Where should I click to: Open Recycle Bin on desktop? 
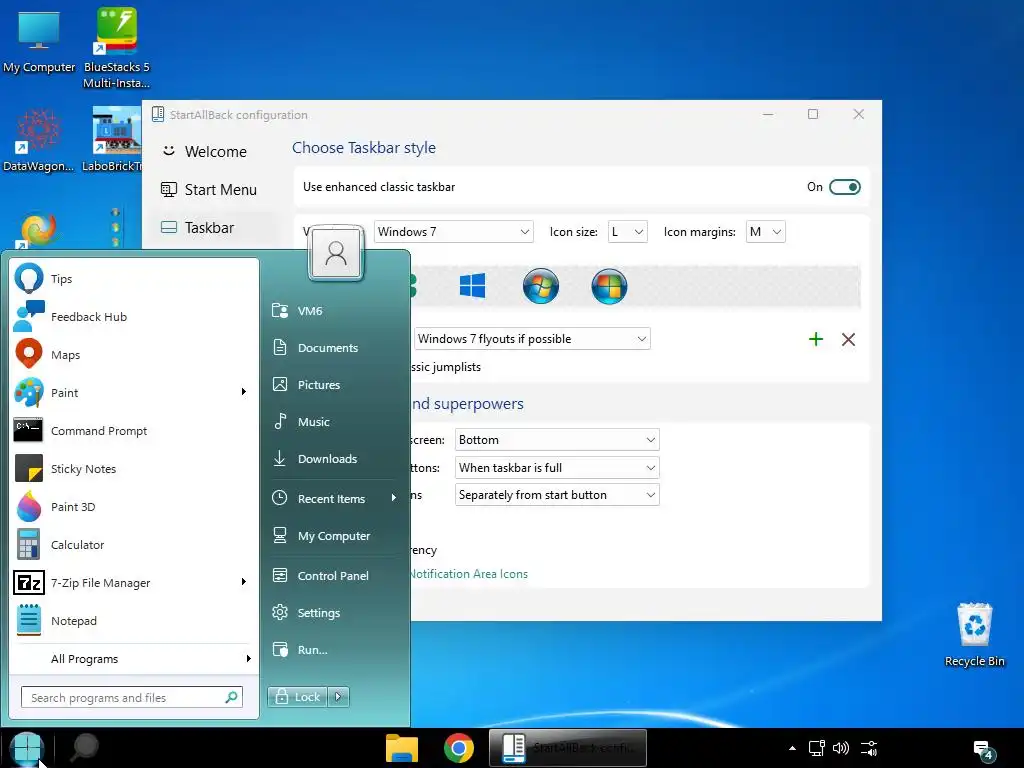coord(974,635)
